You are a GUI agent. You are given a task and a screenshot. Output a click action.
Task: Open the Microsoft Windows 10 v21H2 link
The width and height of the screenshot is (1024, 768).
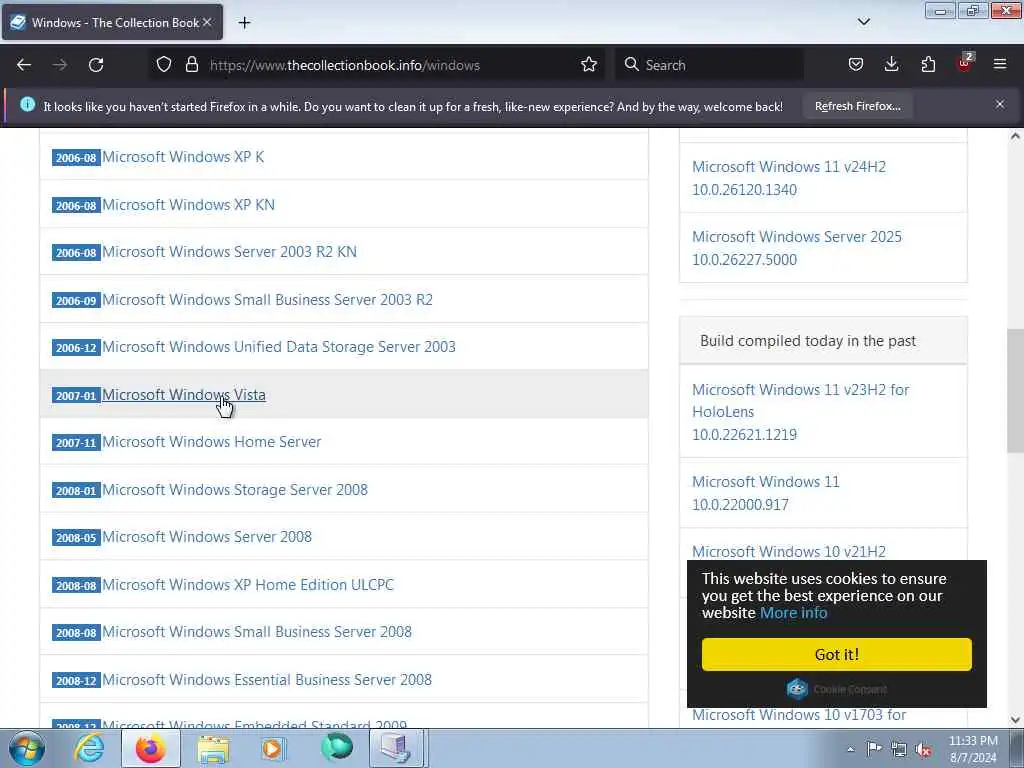point(789,551)
